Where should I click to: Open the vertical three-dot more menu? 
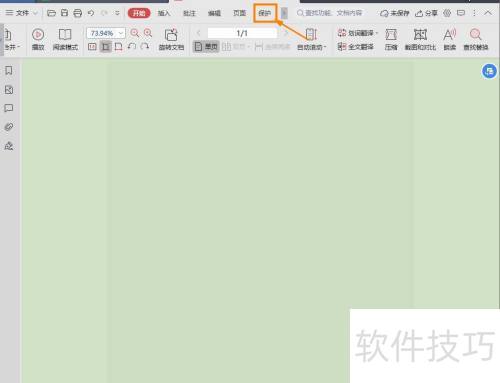pyautogui.click(x=474, y=13)
